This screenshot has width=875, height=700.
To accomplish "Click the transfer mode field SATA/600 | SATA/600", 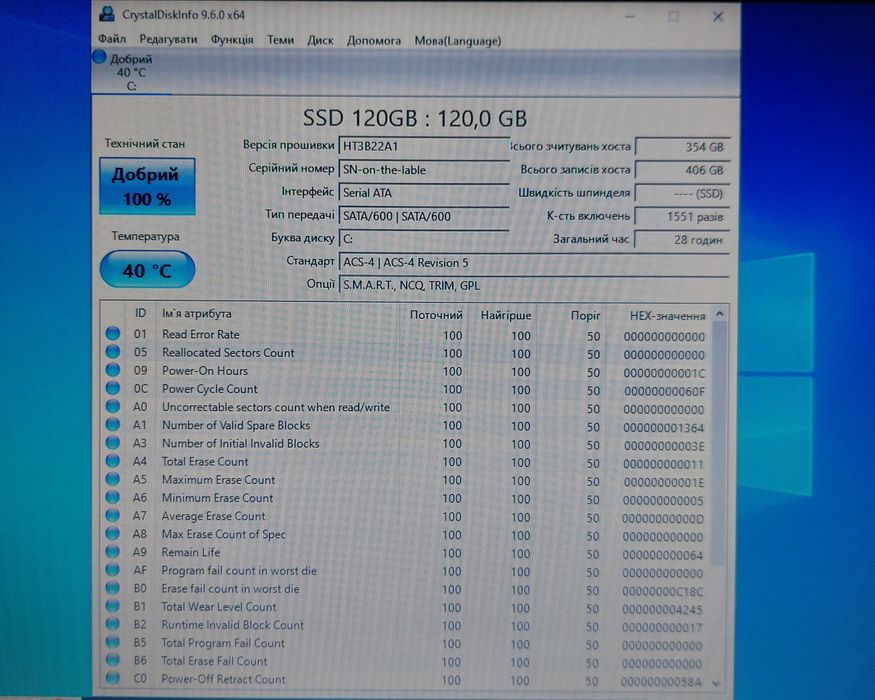I will [424, 216].
